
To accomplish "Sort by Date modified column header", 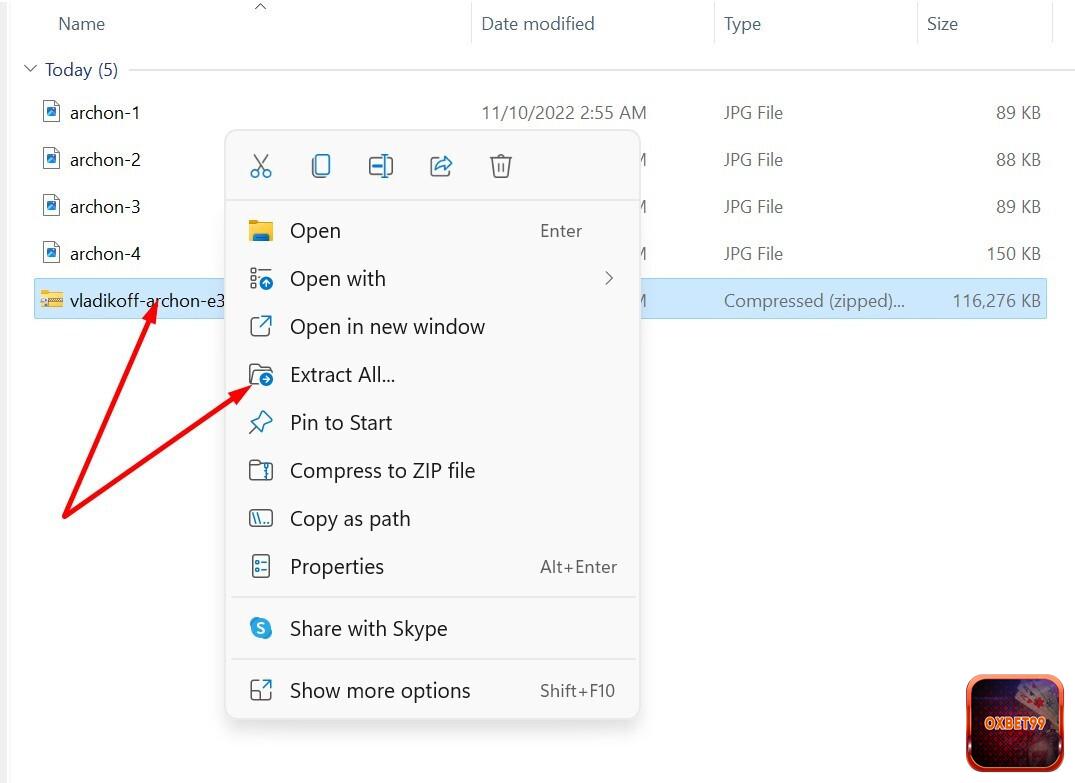I will [538, 24].
